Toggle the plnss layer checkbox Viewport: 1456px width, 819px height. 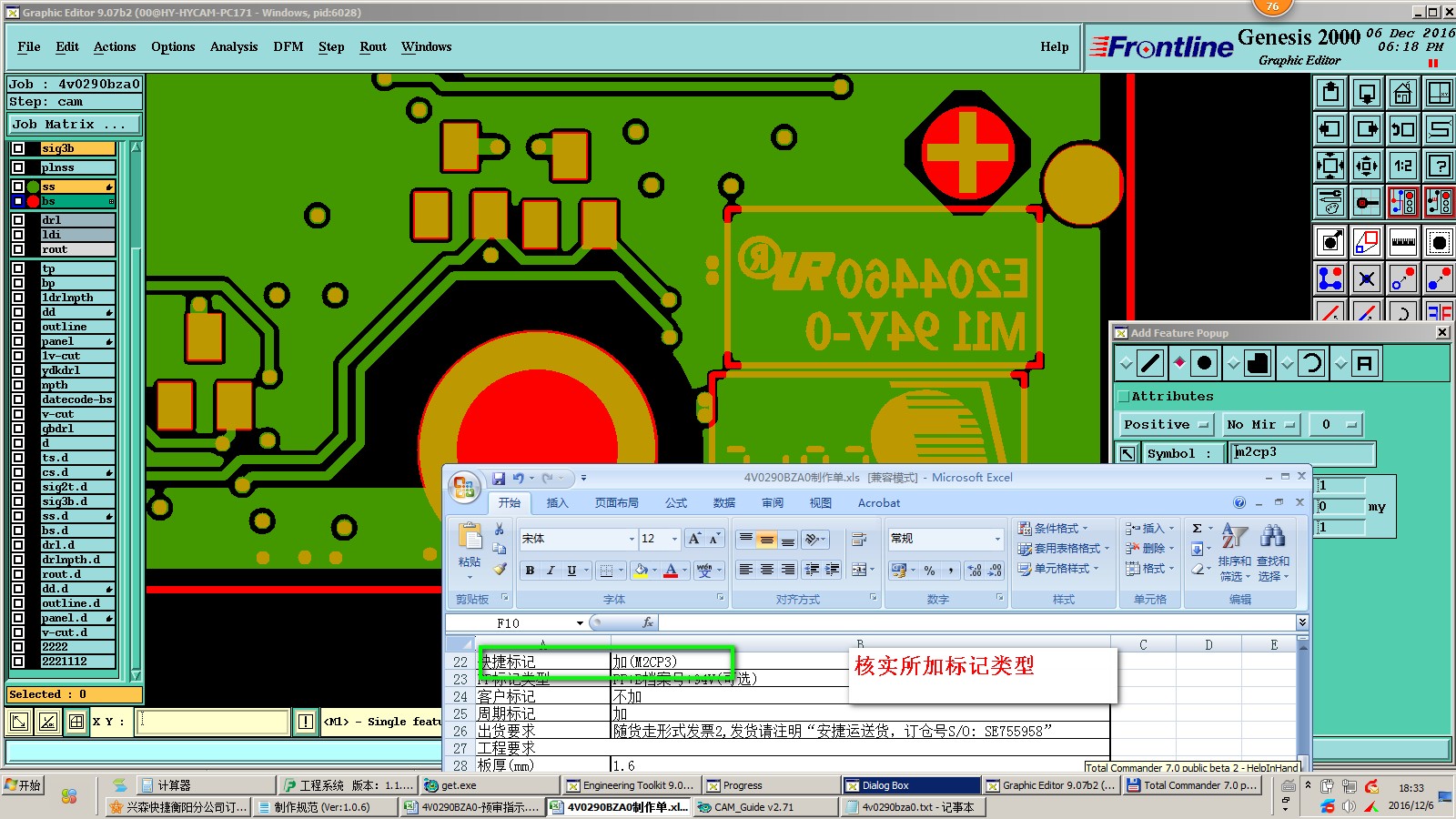(x=18, y=167)
